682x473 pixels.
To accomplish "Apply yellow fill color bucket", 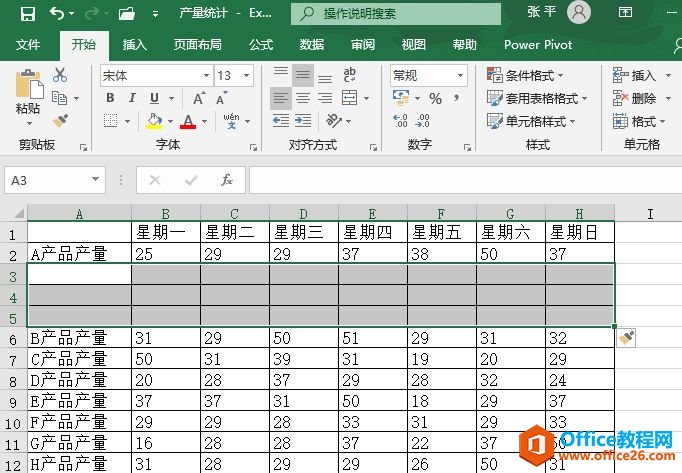I will (x=154, y=121).
